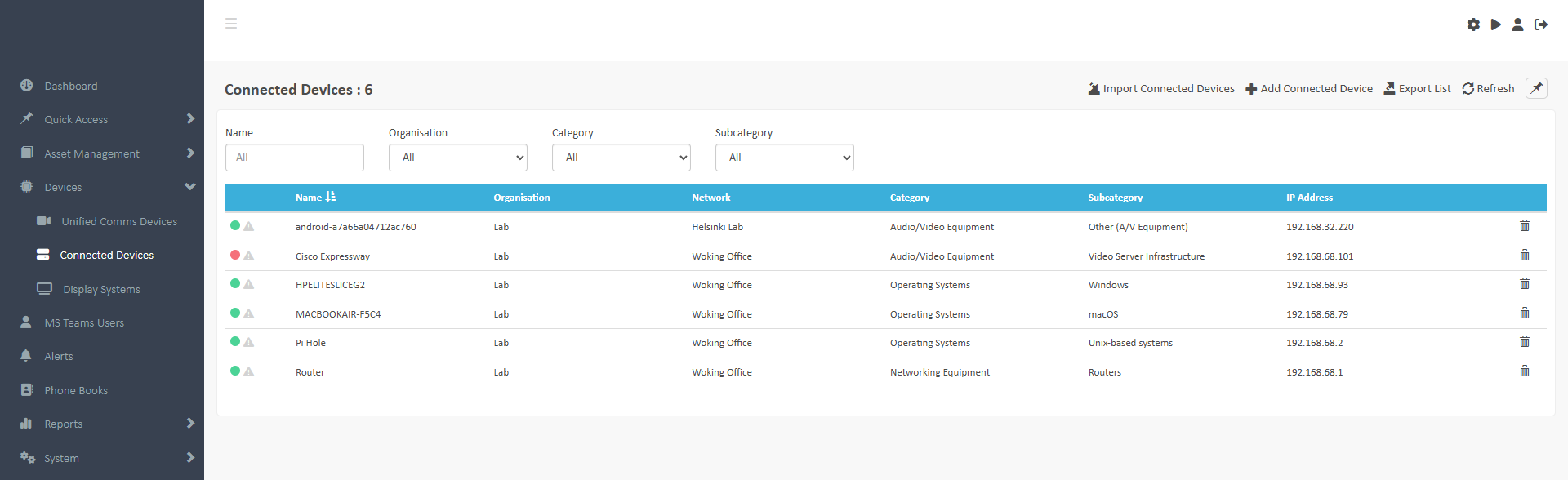
Task: Toggle the hamburger sidebar menu icon
Action: (231, 24)
